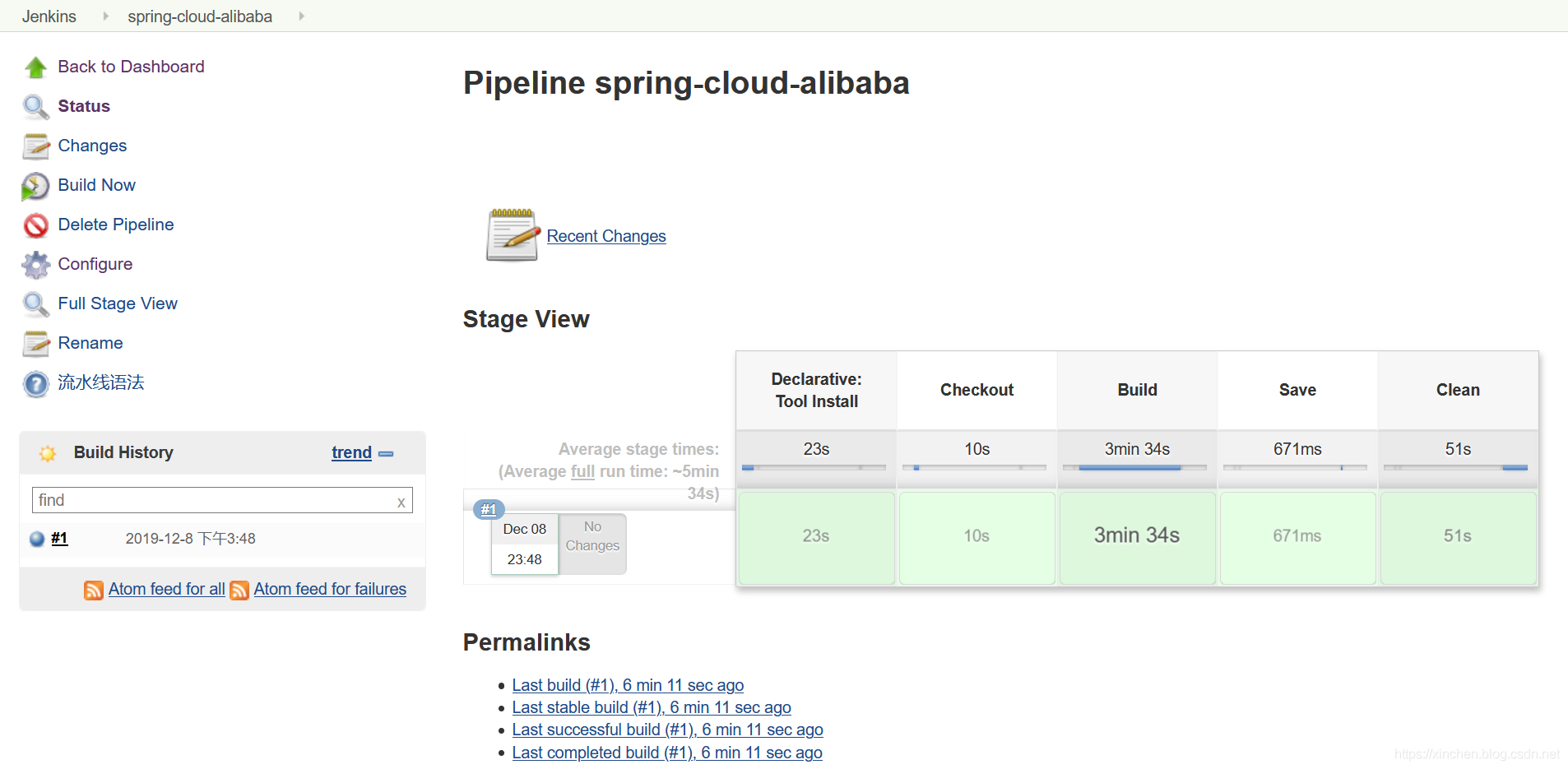Open Last completed build (#1) permalink
This screenshot has width=1568, height=769.
pyautogui.click(x=667, y=753)
